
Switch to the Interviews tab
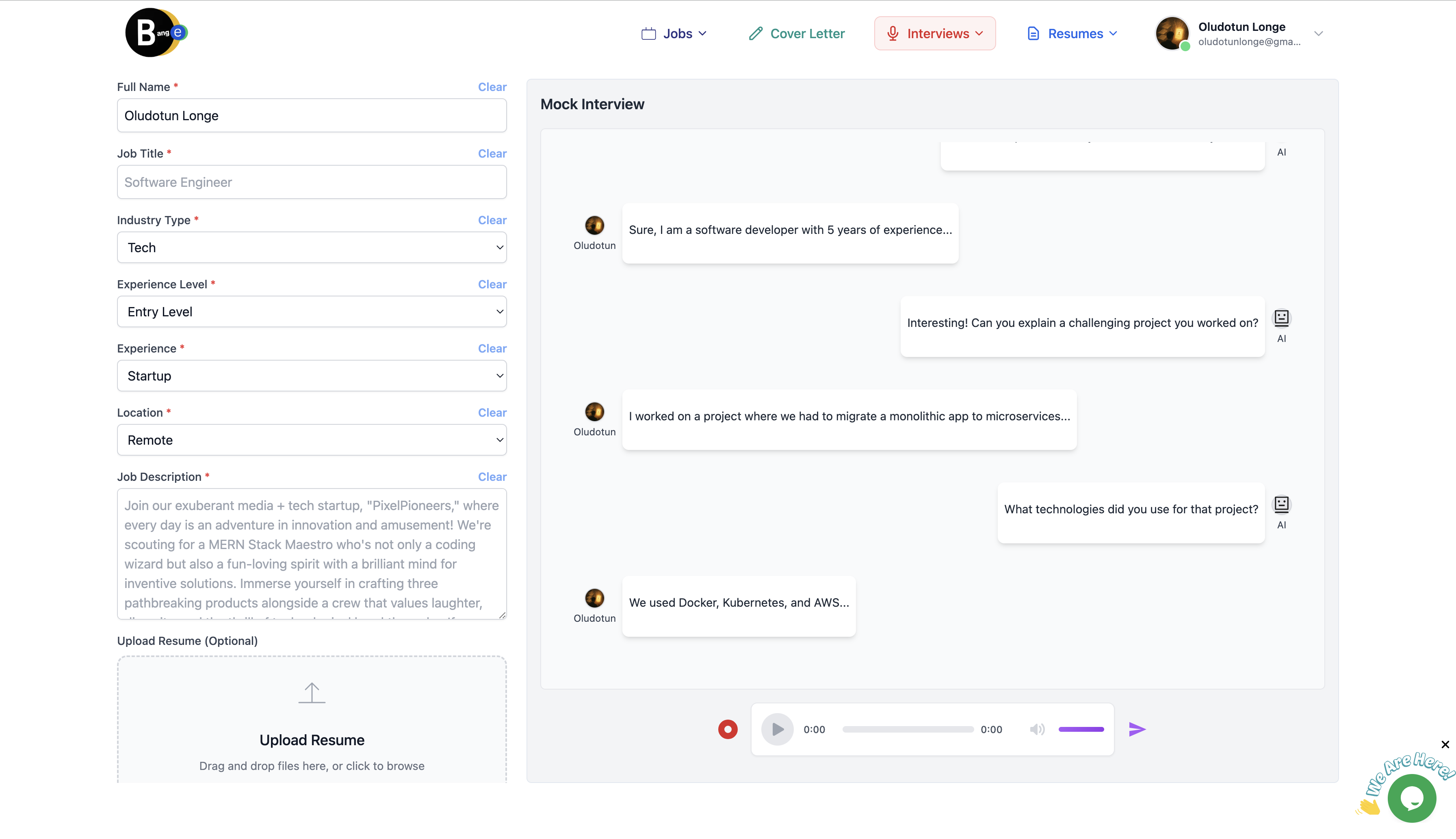click(934, 33)
